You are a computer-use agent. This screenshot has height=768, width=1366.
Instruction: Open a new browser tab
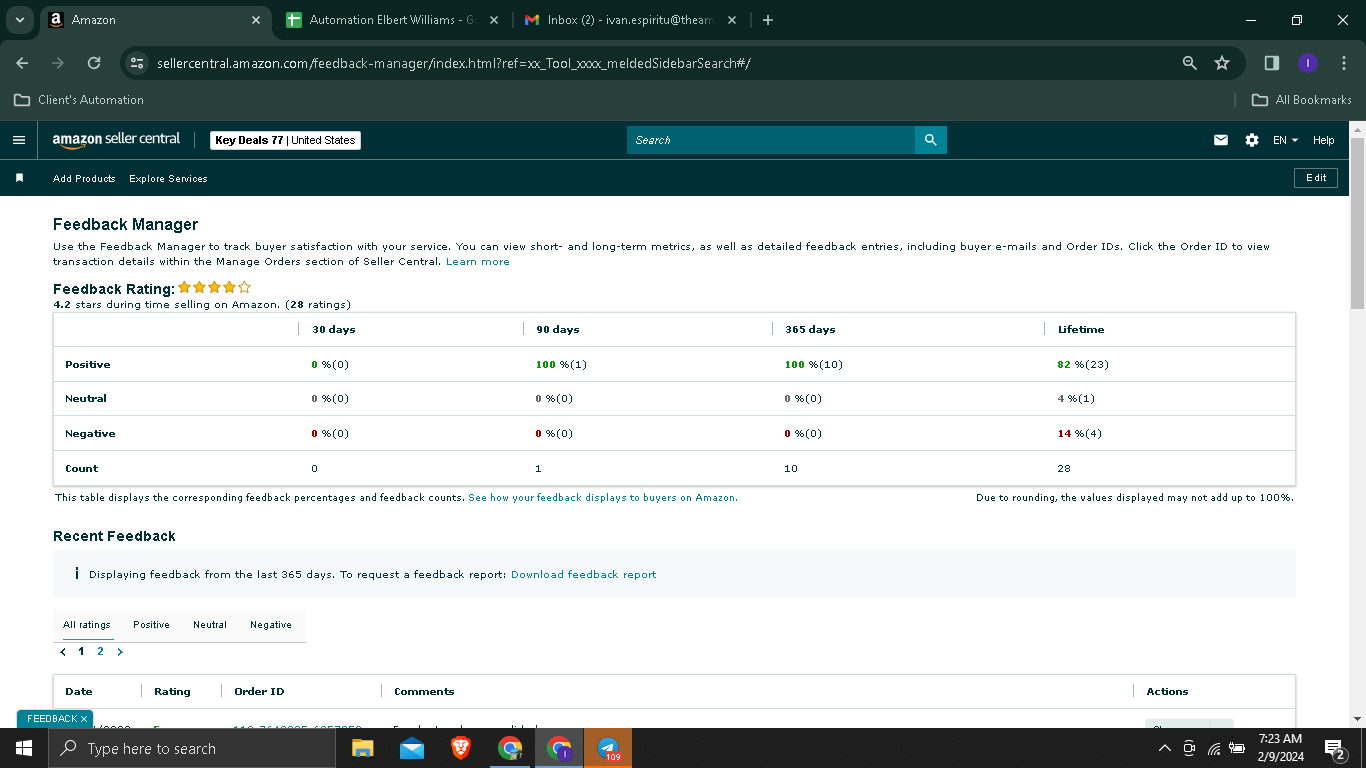768,20
